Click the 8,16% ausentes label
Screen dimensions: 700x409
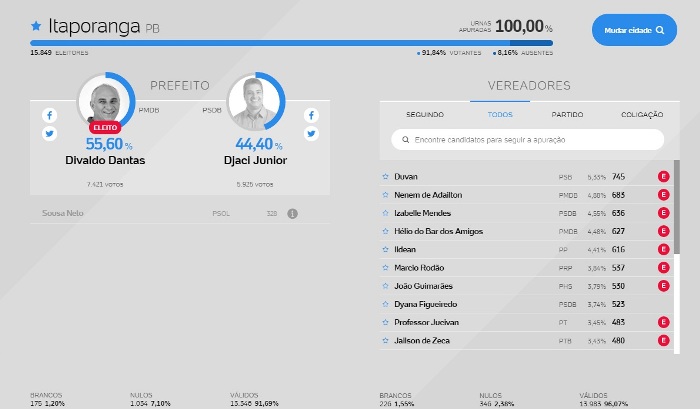pos(523,53)
